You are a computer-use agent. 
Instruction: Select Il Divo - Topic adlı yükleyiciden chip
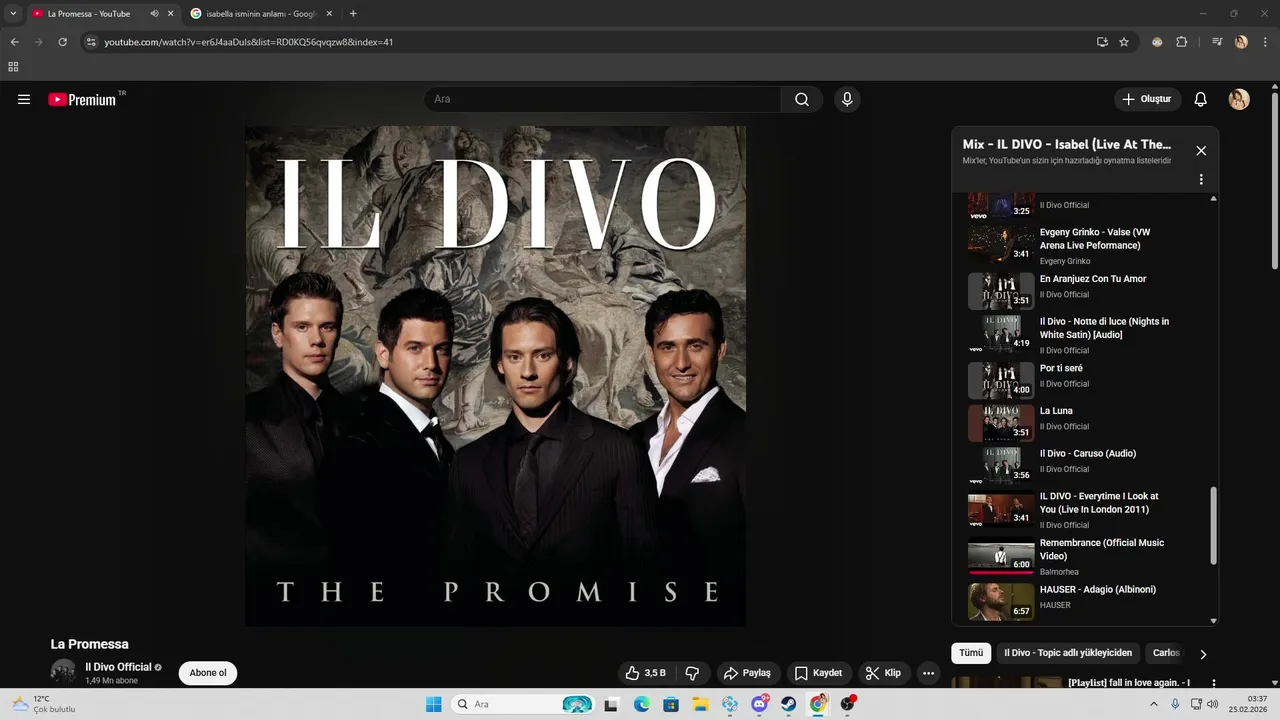(1068, 653)
